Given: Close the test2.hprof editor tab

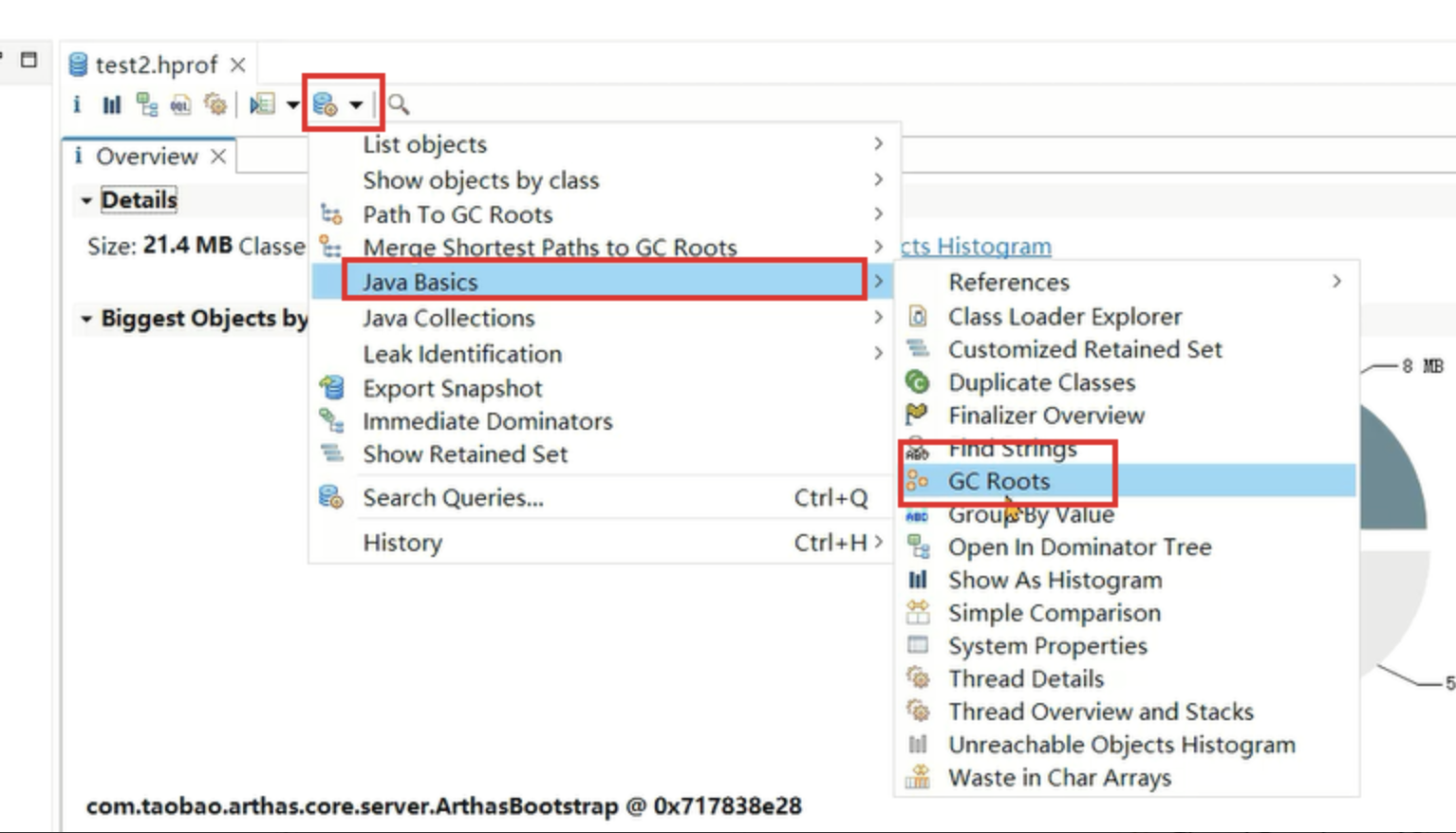Looking at the screenshot, I should click(237, 65).
